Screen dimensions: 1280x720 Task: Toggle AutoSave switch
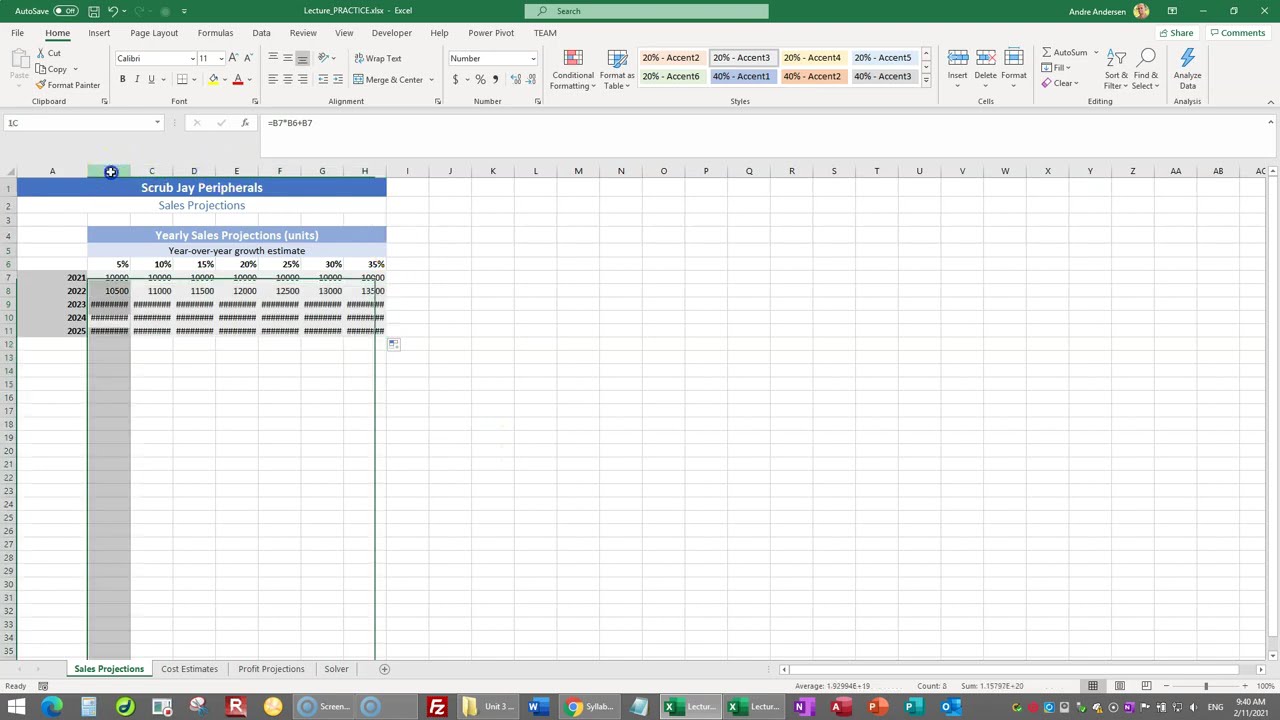(x=66, y=11)
